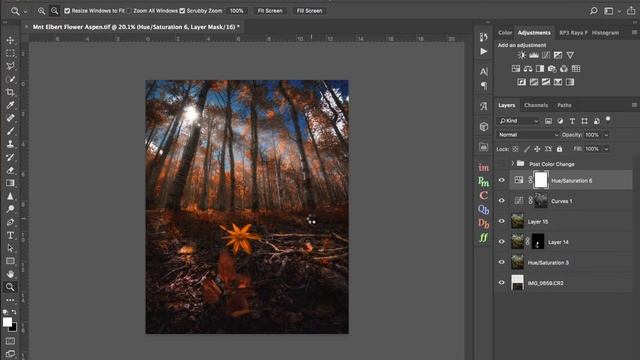Hide the IMG_0659.CR2 layer
This screenshot has height=360, width=640.
click(x=502, y=282)
